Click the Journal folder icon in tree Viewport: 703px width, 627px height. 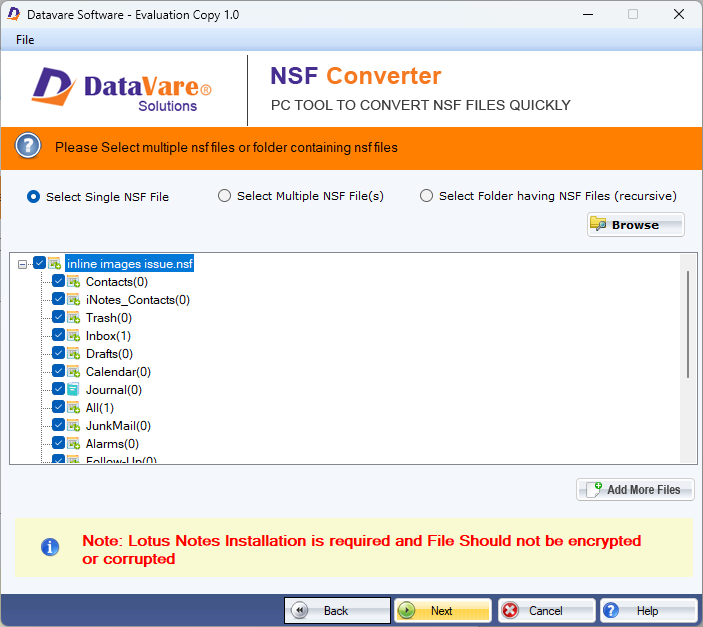coord(74,390)
